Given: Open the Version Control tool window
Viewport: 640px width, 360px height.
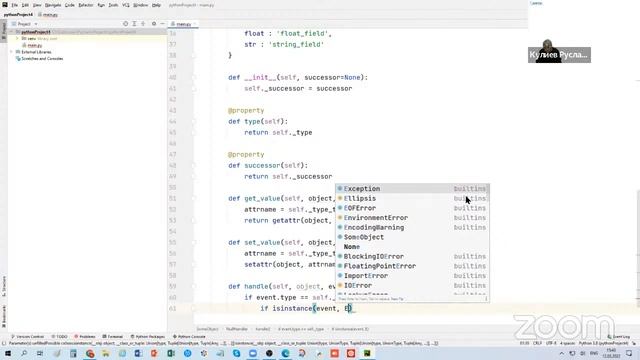Looking at the screenshot, I should point(27,337).
